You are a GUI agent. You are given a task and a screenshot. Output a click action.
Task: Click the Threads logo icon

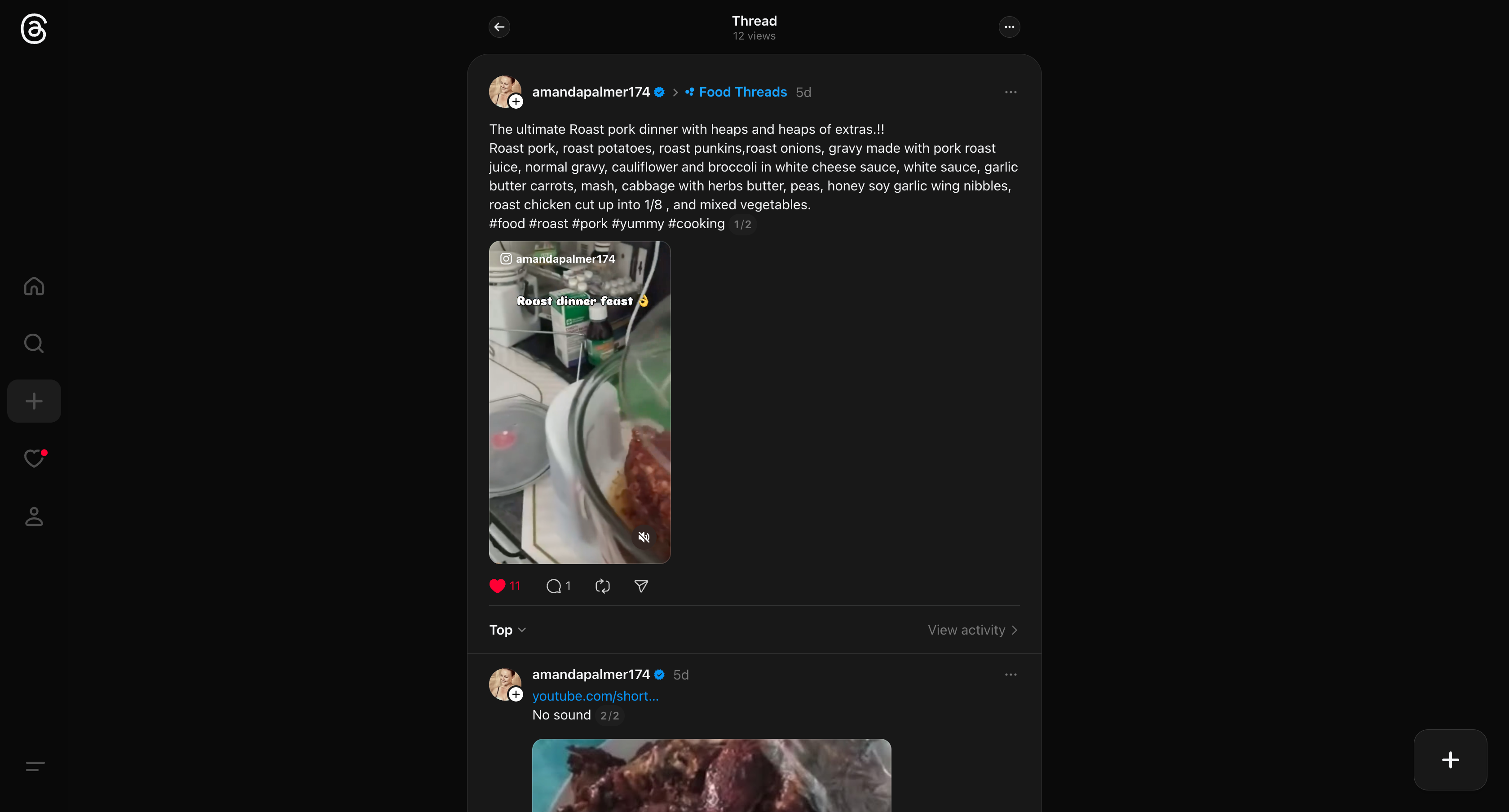[33, 29]
